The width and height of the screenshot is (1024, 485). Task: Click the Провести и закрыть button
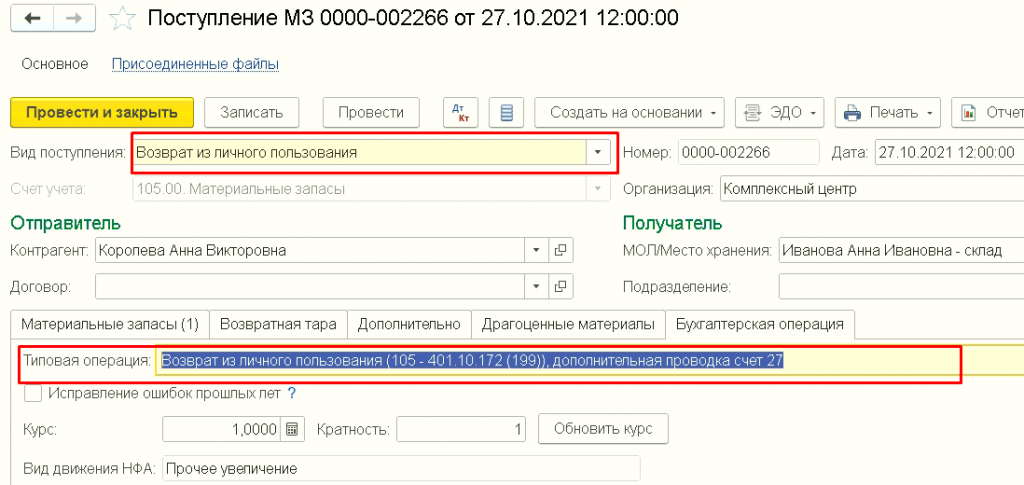[101, 113]
